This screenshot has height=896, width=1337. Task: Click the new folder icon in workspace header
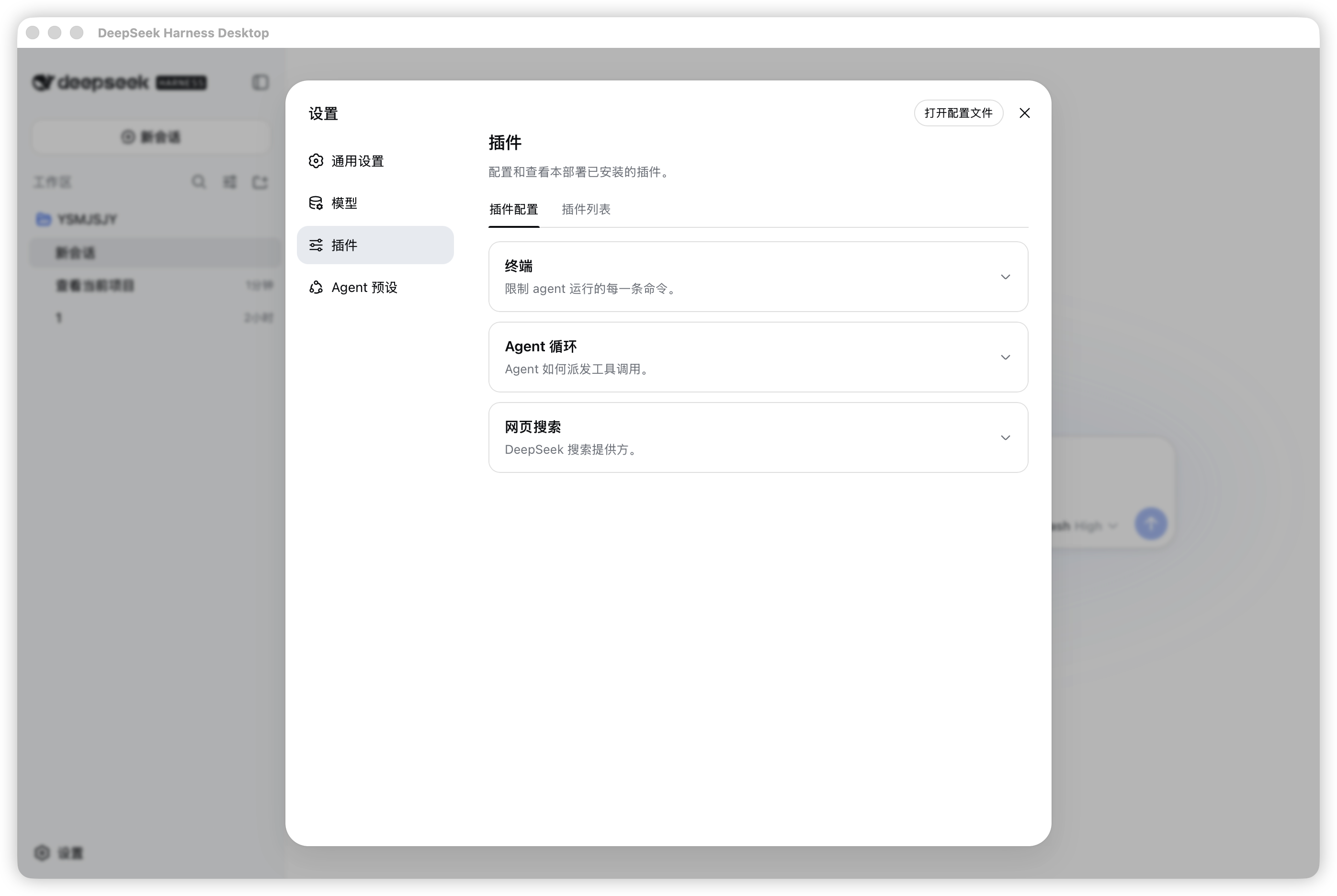coord(260,182)
